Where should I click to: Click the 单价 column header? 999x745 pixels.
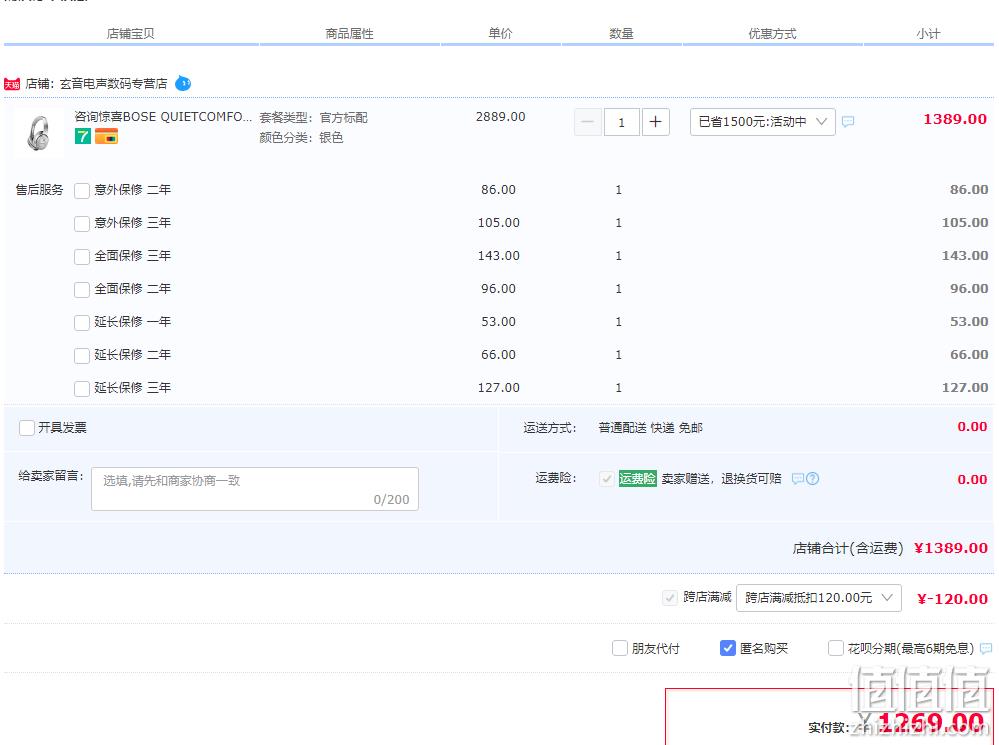500,34
